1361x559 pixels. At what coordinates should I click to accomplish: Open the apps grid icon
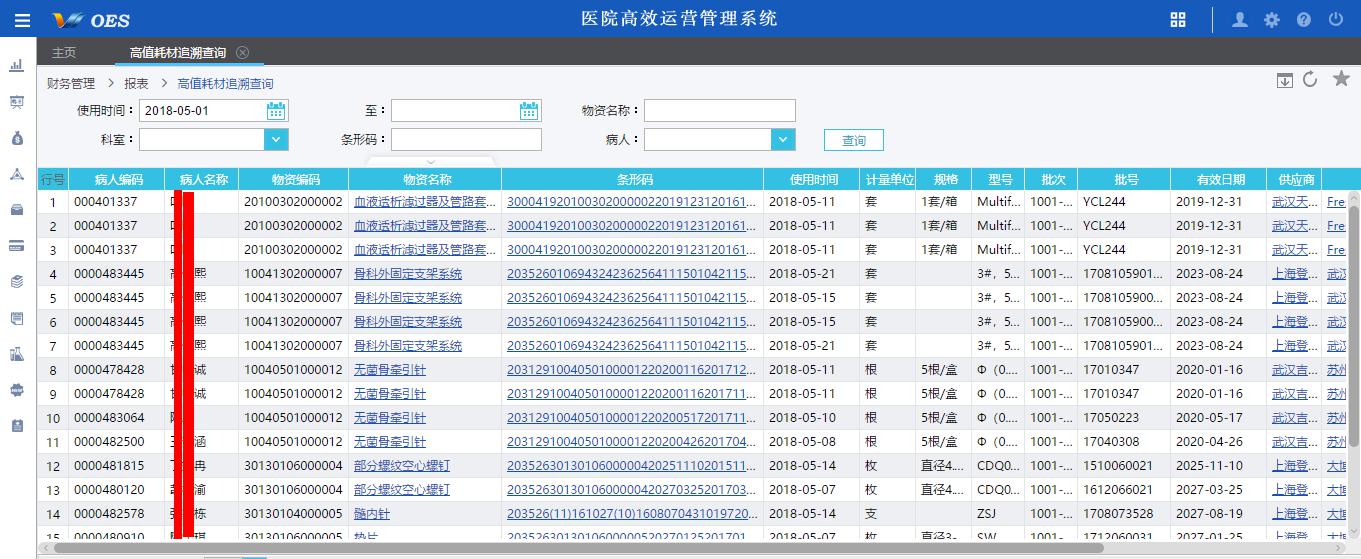coord(1178,20)
